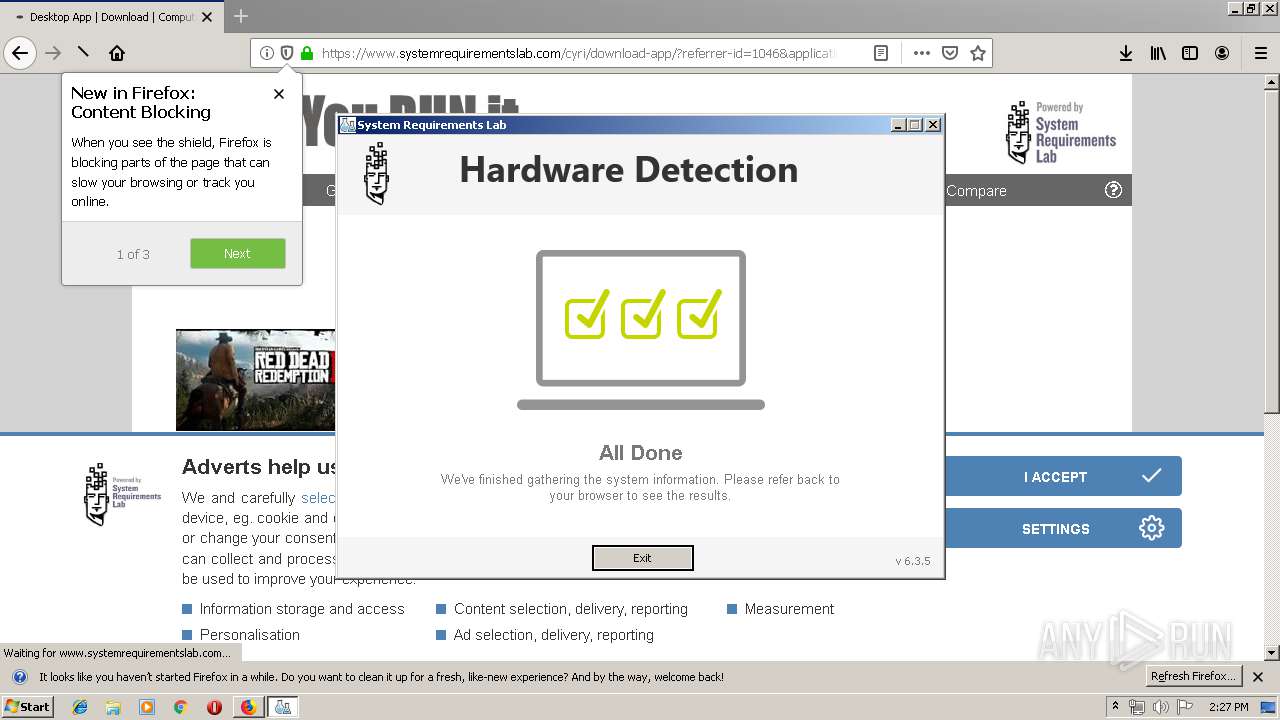Toggle reader view icon
Image resolution: width=1280 pixels, height=720 pixels.
click(x=880, y=53)
